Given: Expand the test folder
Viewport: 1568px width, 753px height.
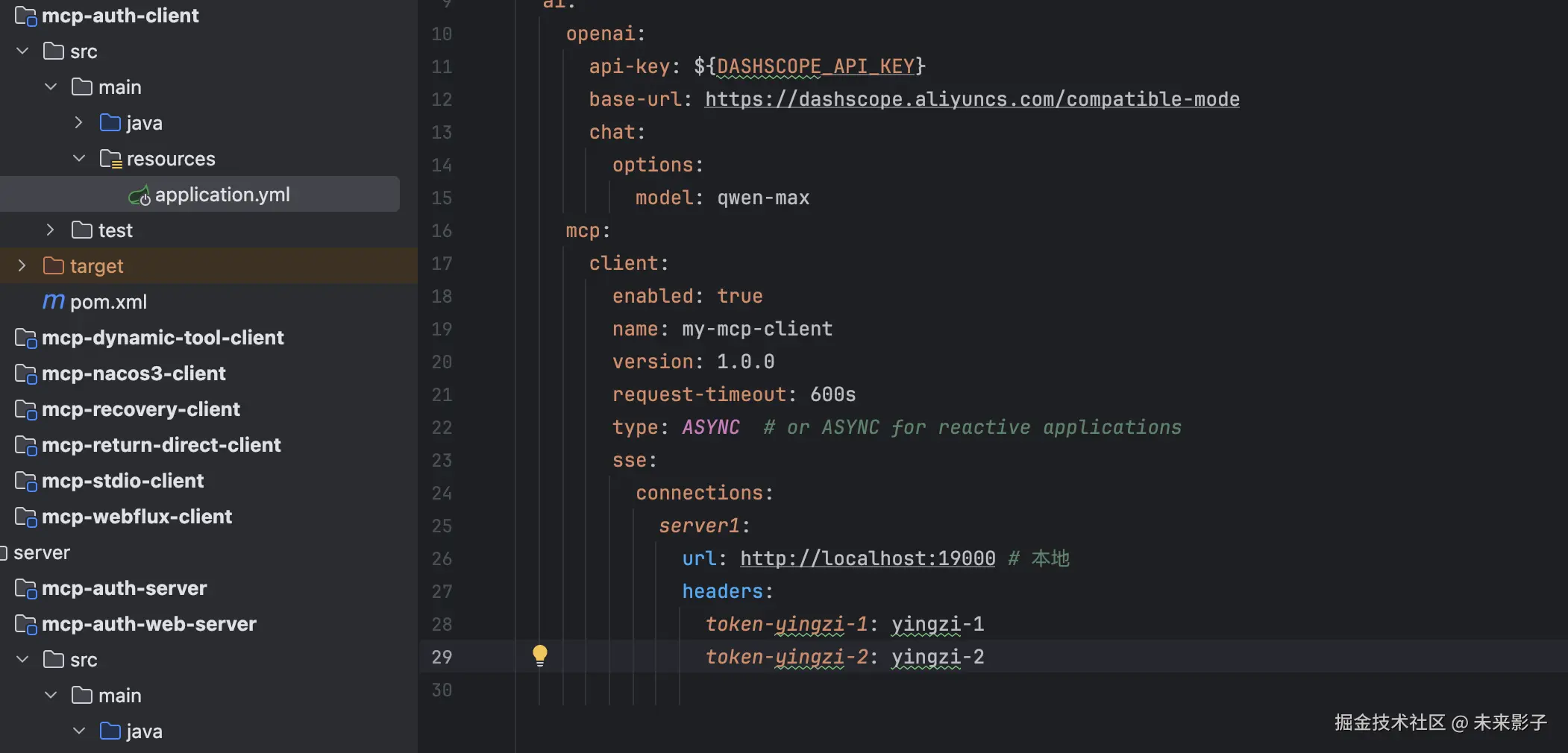Looking at the screenshot, I should coord(51,230).
